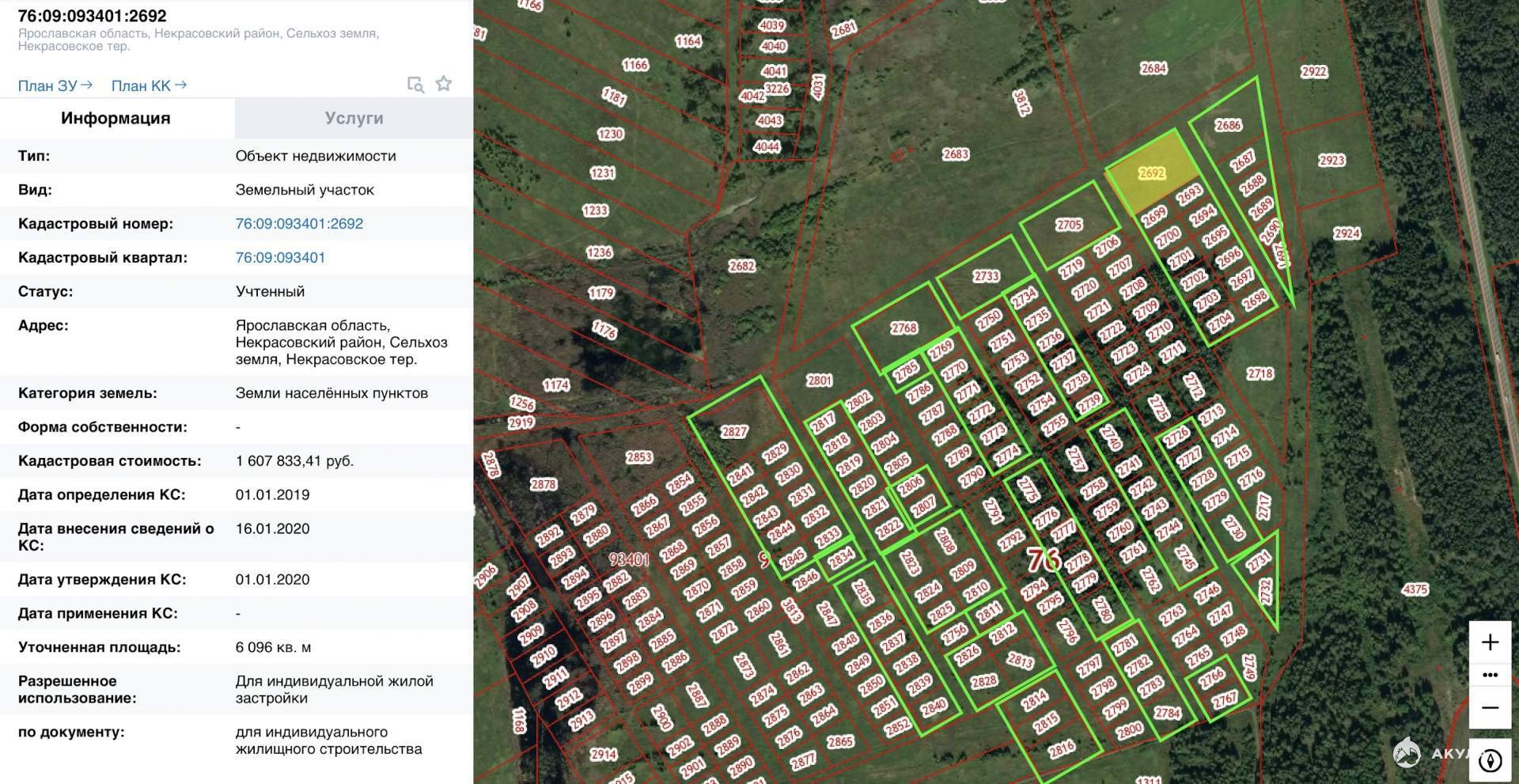
Task: Add parcel to favorites star icon
Action: (444, 84)
